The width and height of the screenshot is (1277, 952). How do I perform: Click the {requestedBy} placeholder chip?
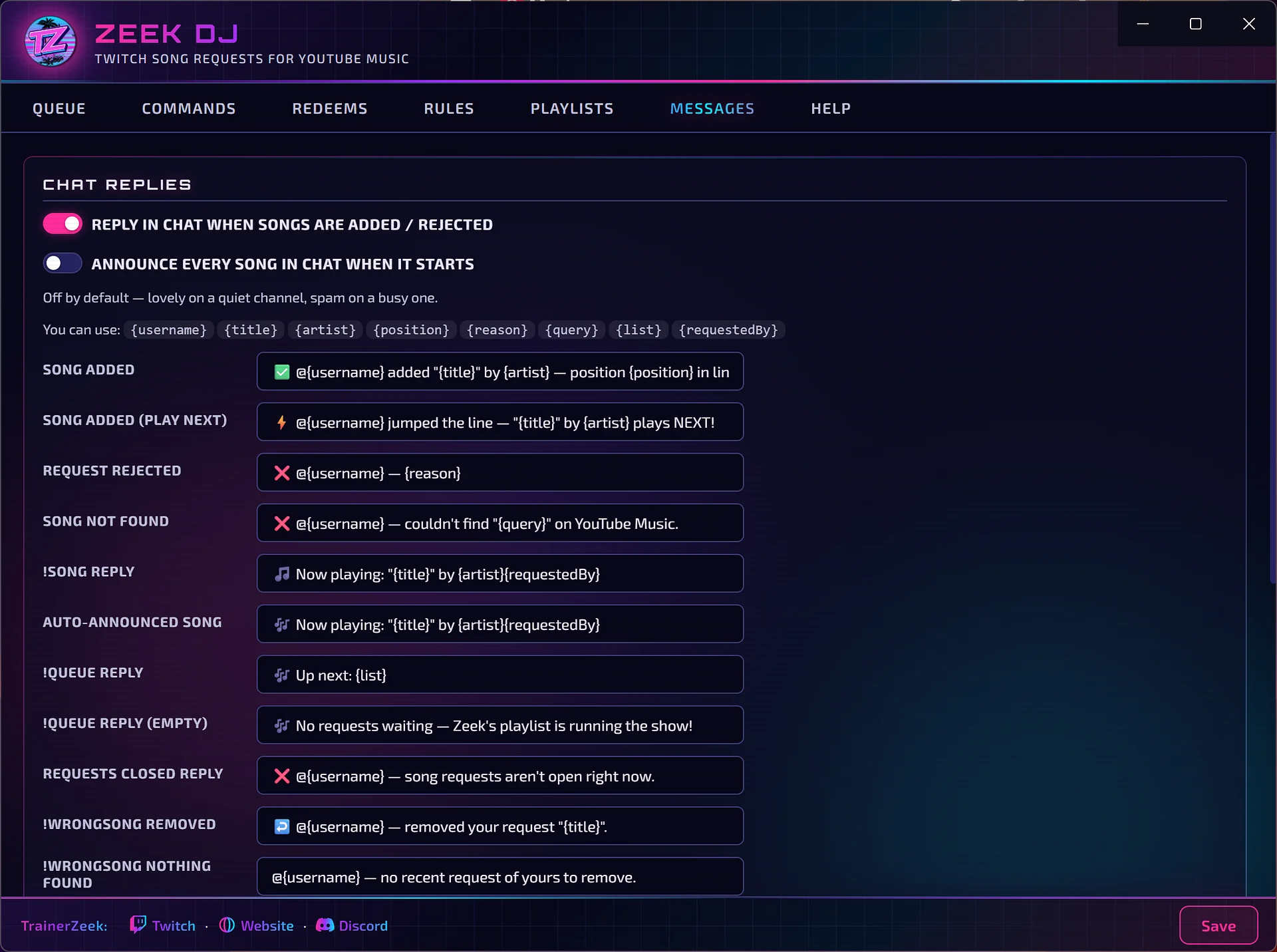coord(728,330)
